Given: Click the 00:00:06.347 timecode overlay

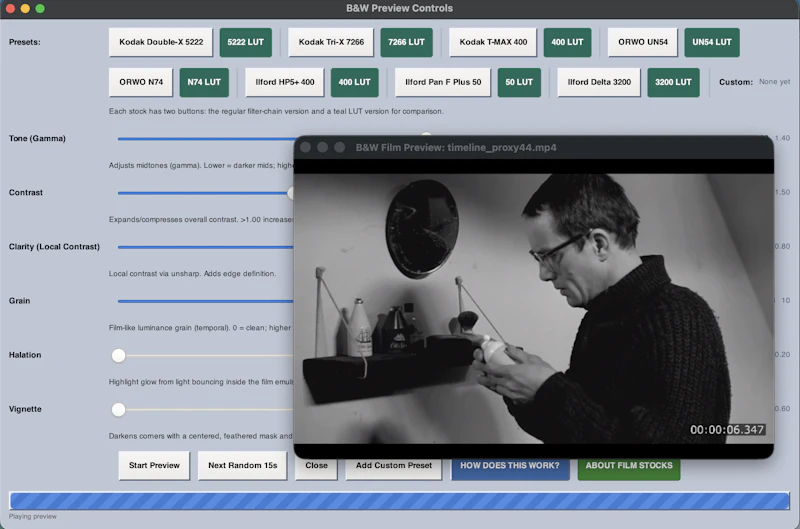Looking at the screenshot, I should 727,430.
